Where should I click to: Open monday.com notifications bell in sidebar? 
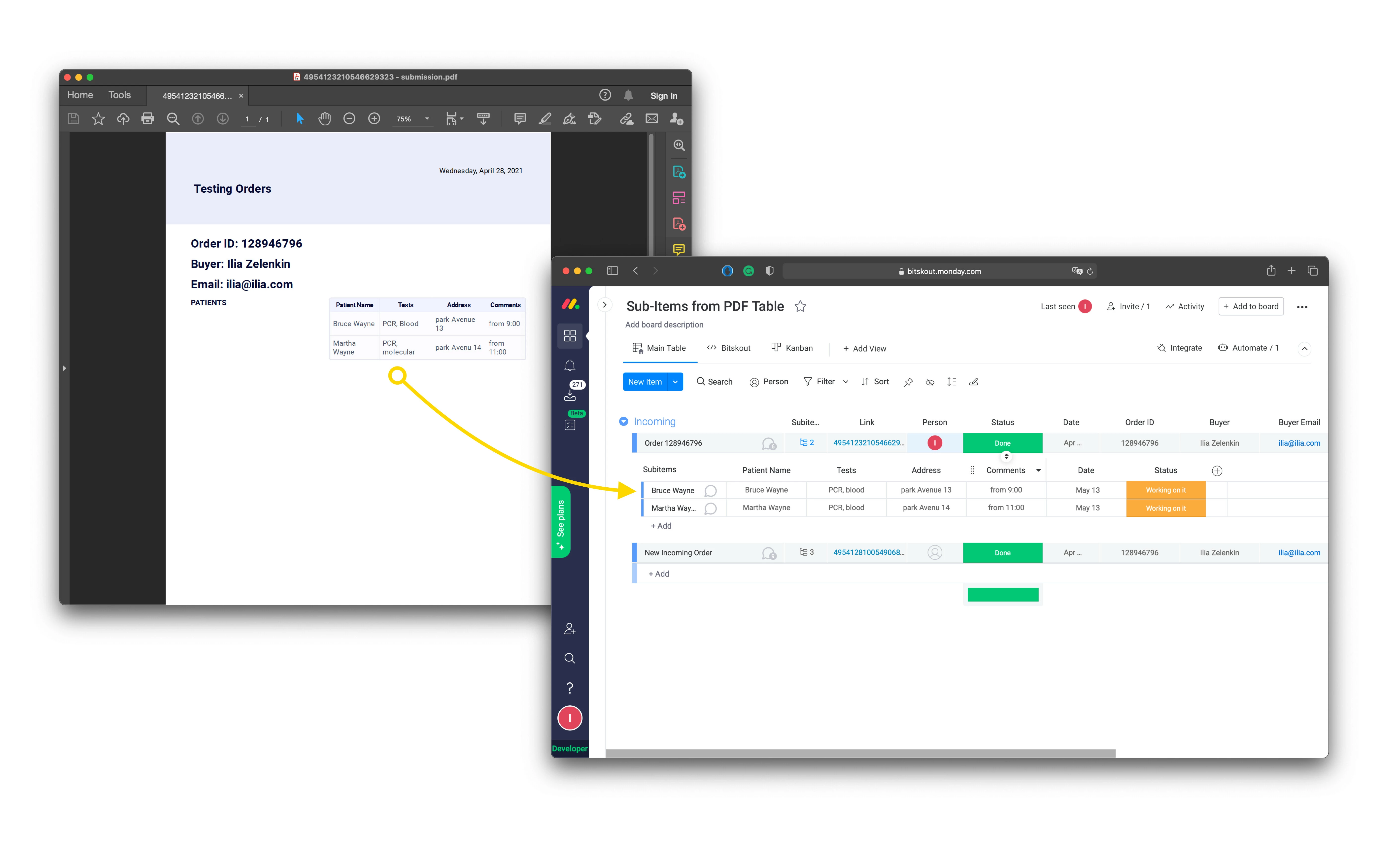pyautogui.click(x=569, y=365)
